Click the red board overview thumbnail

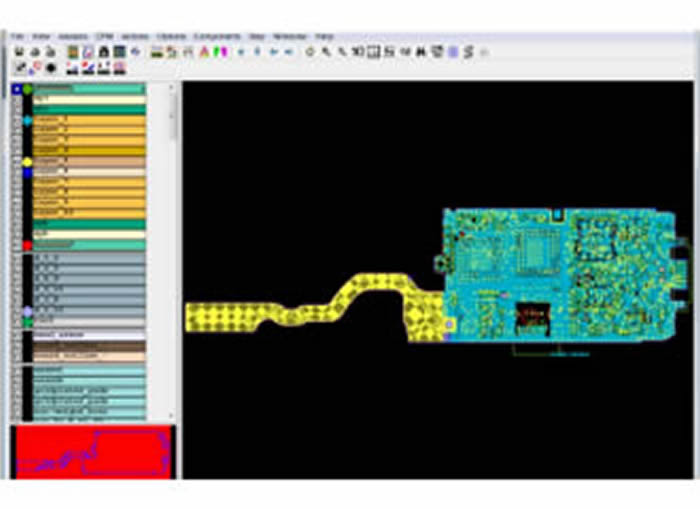[92, 451]
